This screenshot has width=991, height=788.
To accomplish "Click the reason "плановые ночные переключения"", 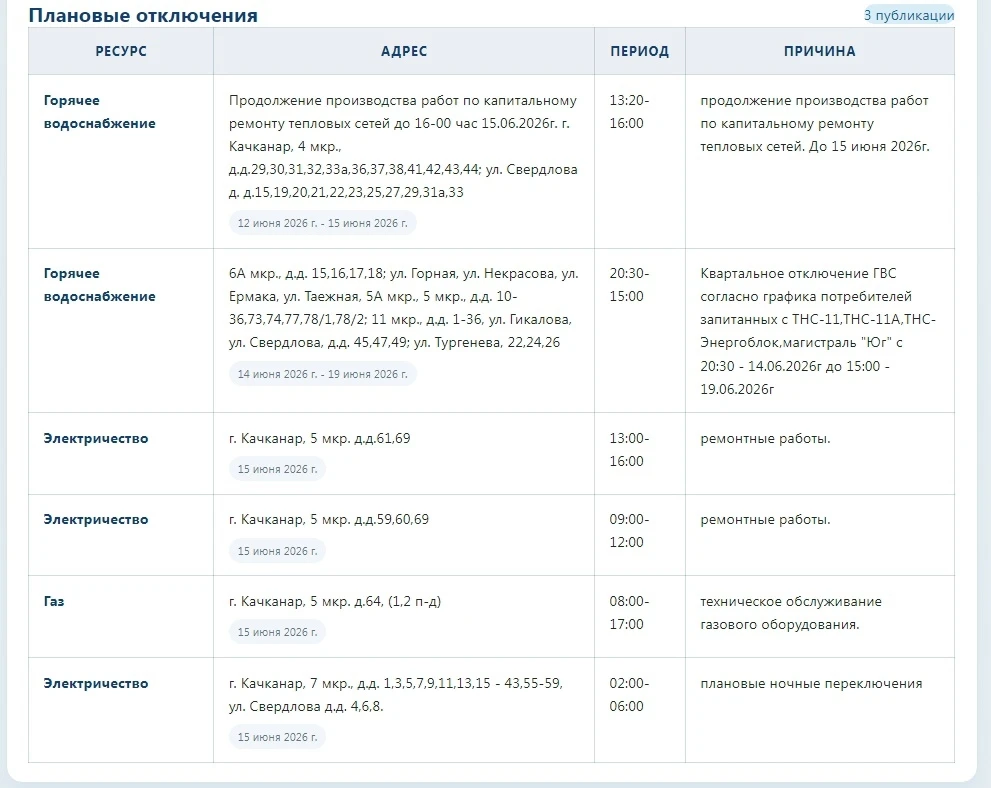I will [x=811, y=683].
